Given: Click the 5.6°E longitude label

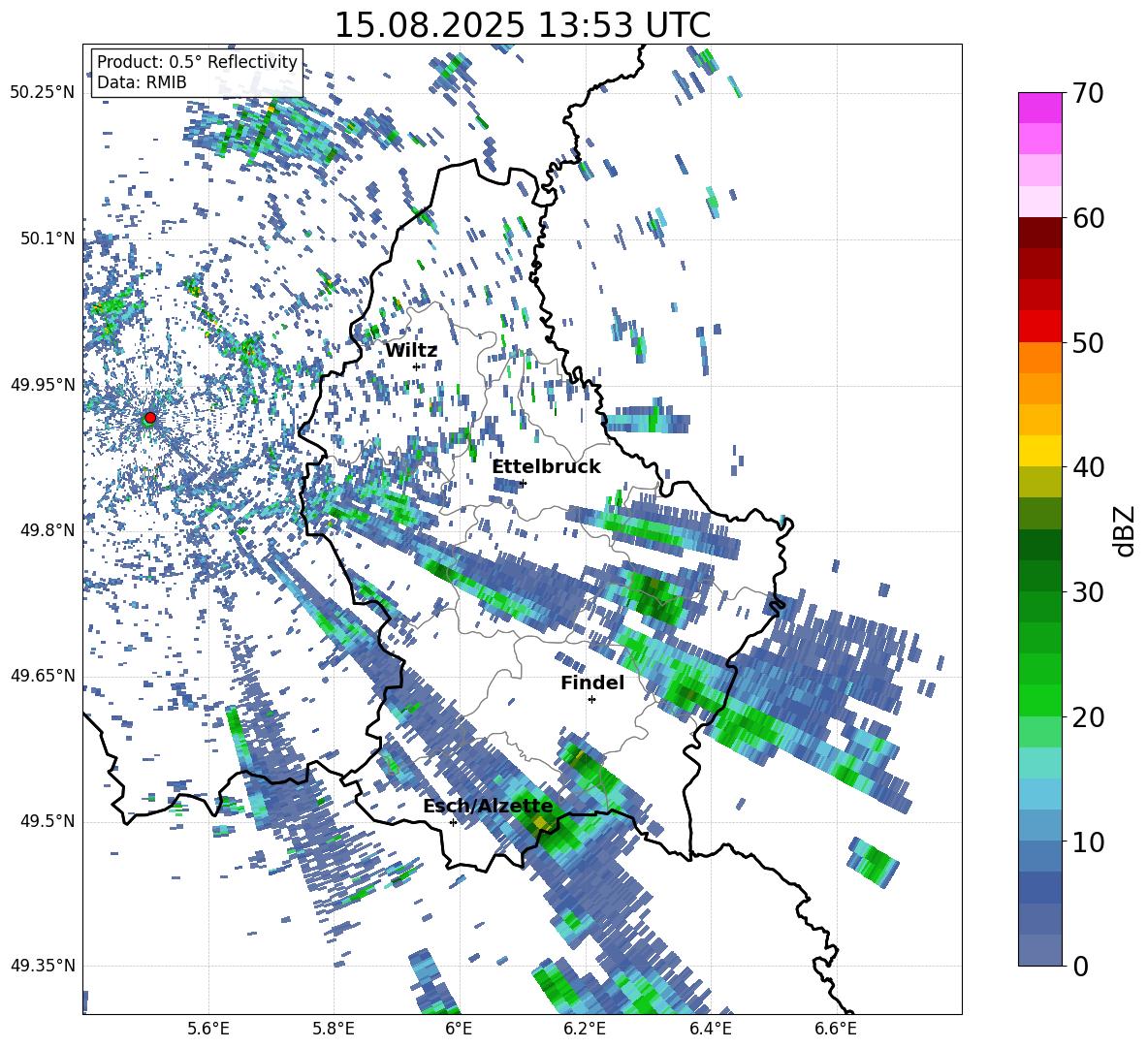Looking at the screenshot, I should pyautogui.click(x=208, y=1029).
